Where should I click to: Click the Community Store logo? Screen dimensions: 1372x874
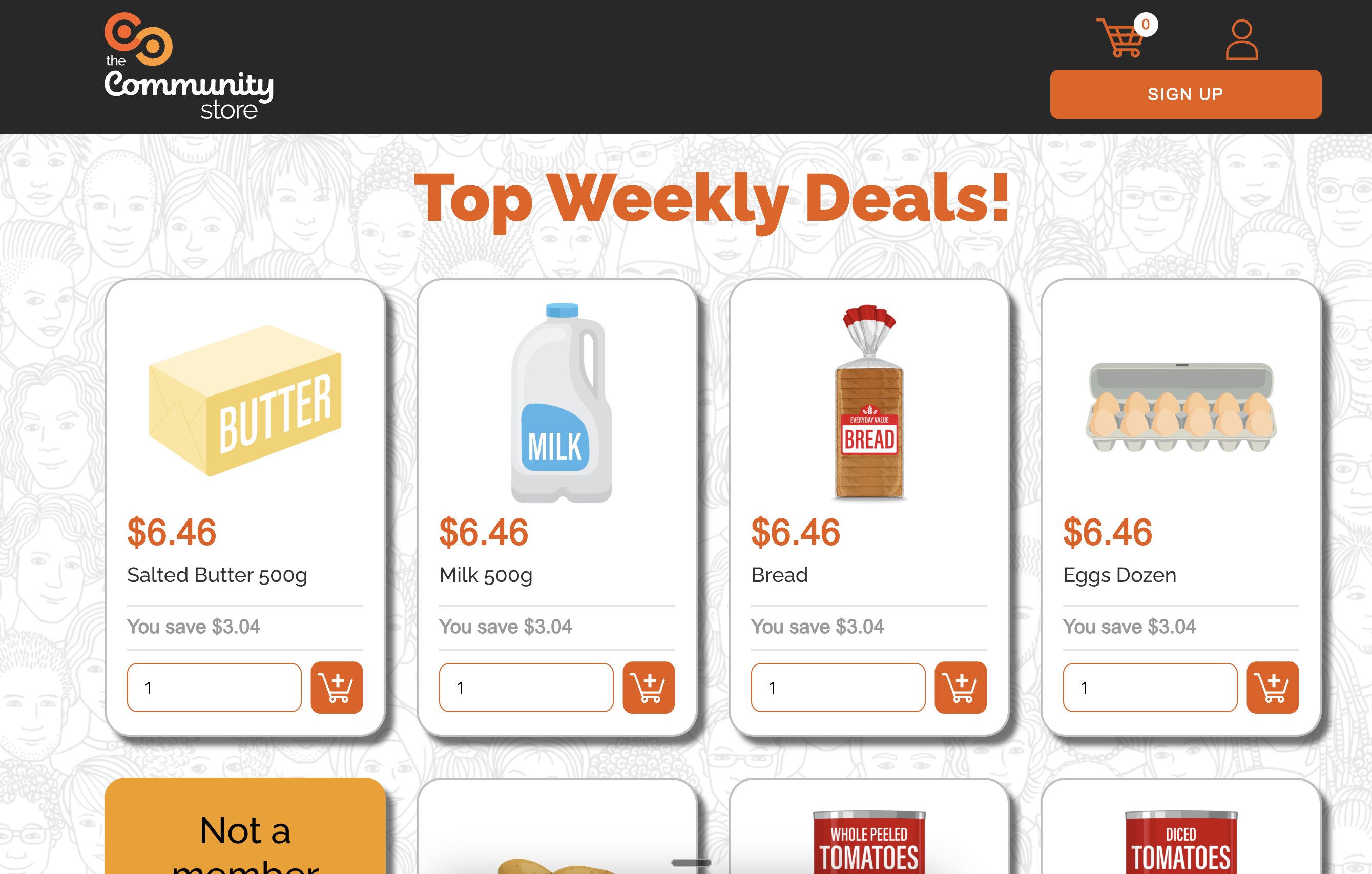(188, 66)
